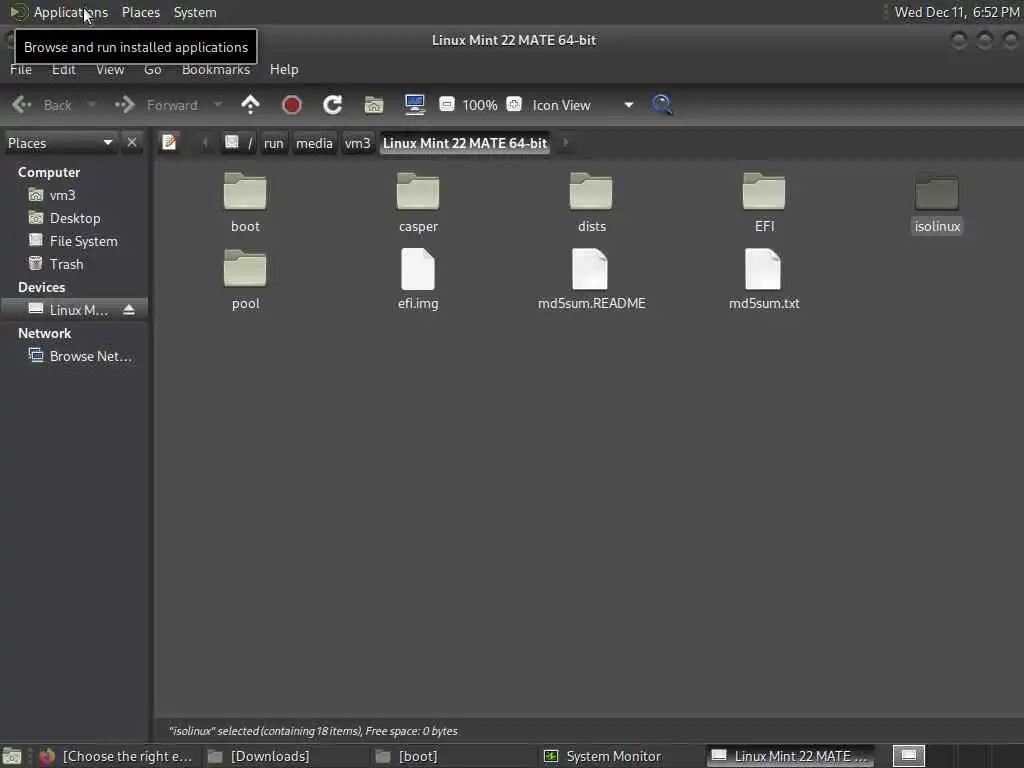Click the zoom out icon

pos(447,104)
